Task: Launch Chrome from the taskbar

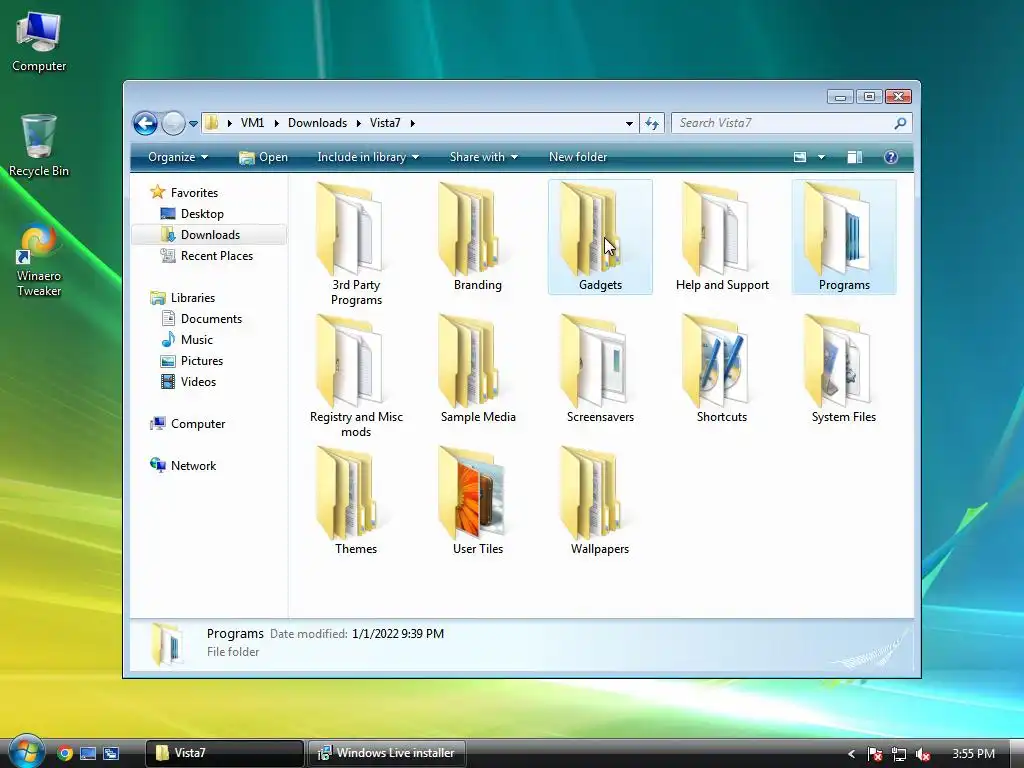Action: coord(64,753)
